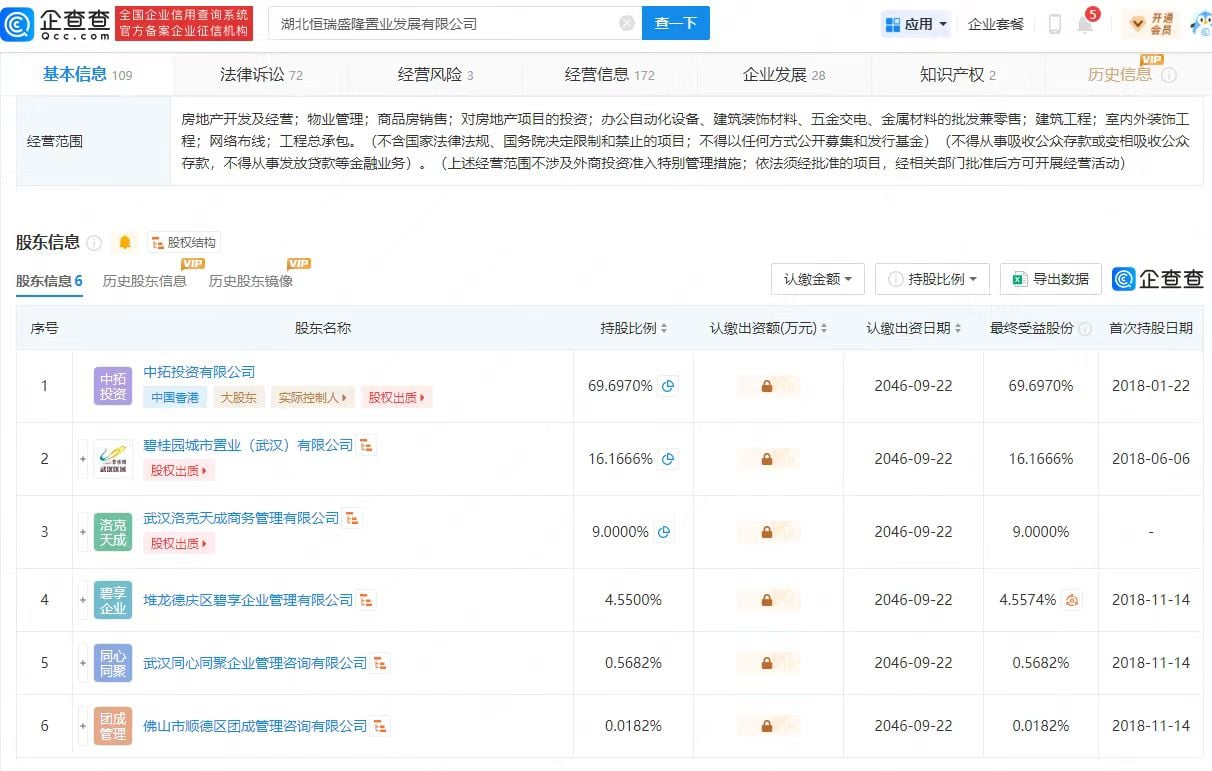Open equity structure icon beside 武汉洛克天成商务管理有限公司

(352, 518)
